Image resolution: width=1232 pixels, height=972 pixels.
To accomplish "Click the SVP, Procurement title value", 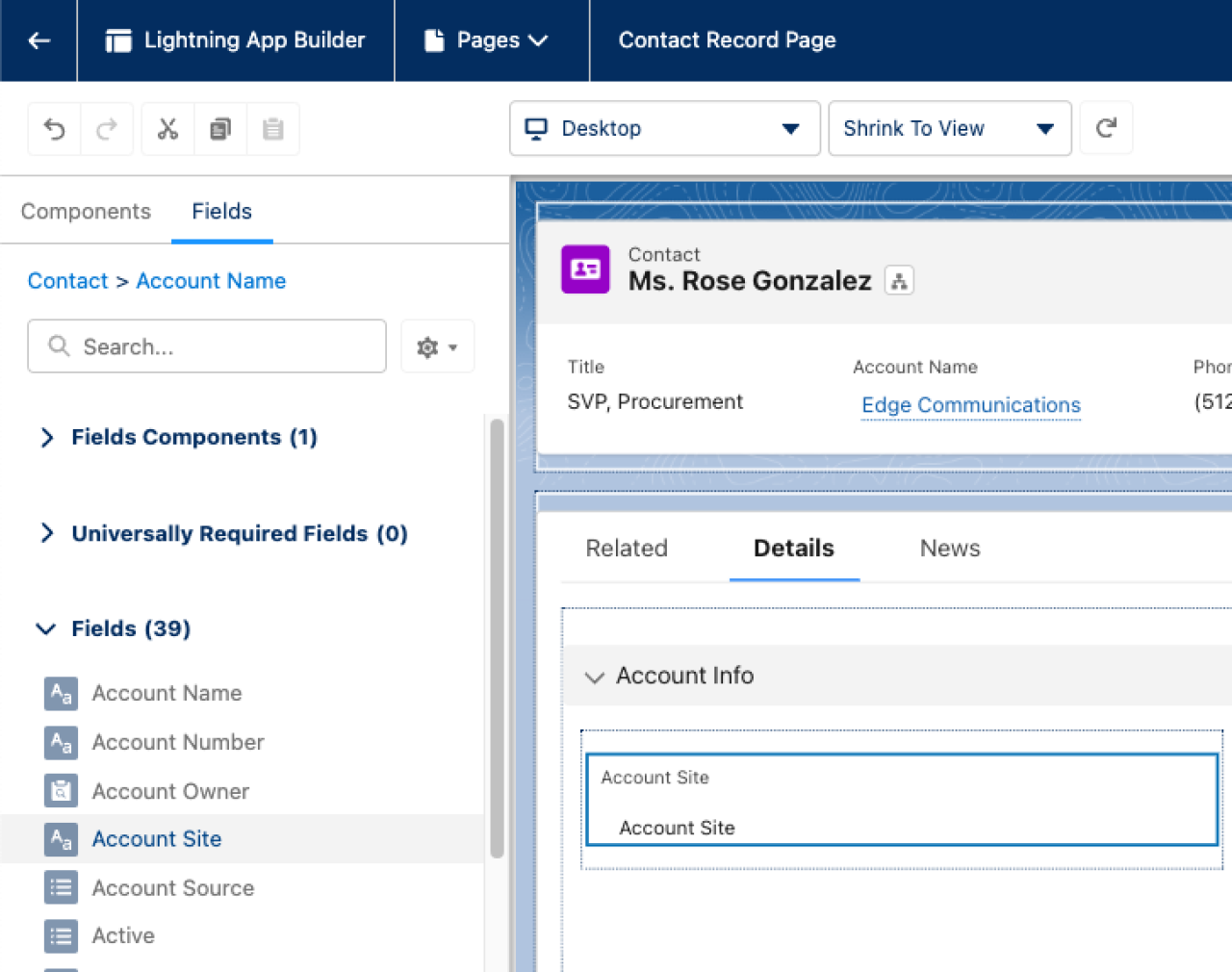I will point(655,401).
